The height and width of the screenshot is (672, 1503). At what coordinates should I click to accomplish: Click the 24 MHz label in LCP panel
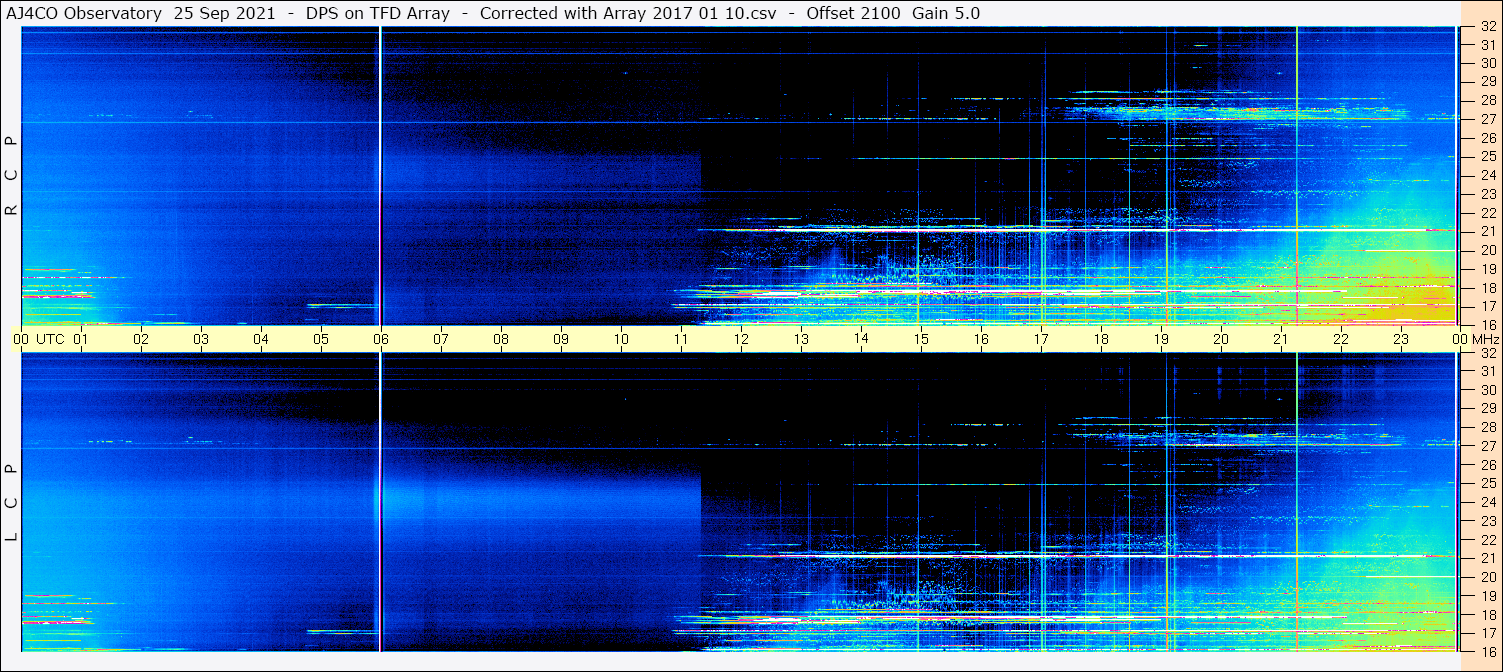click(x=1487, y=502)
